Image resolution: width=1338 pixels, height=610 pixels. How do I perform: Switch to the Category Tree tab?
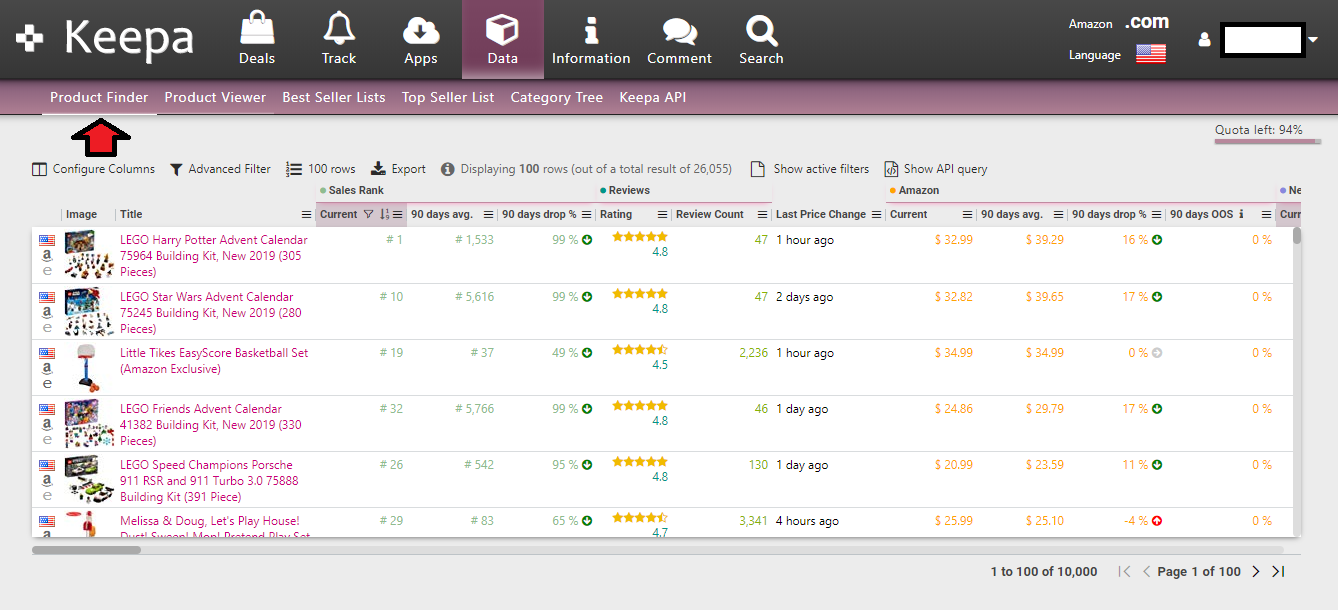click(557, 97)
